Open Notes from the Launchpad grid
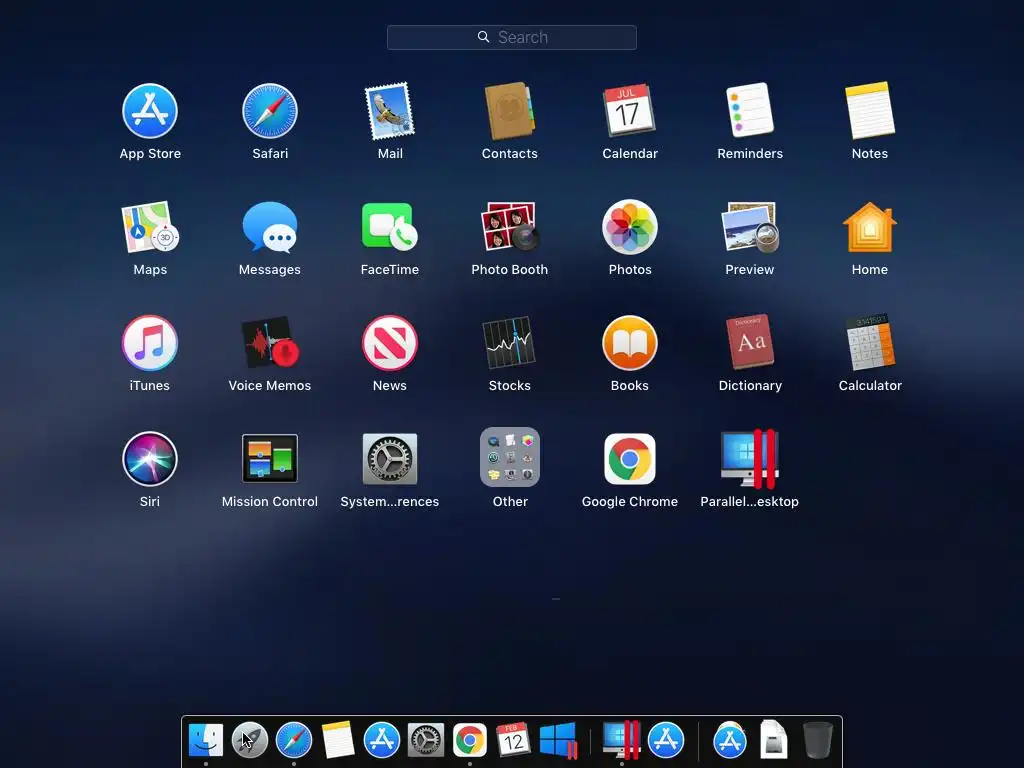Screen dimensions: 1024x768 [870, 110]
